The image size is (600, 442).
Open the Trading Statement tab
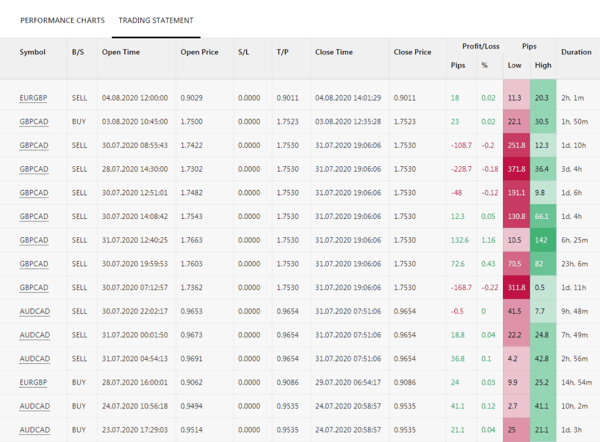tap(156, 20)
